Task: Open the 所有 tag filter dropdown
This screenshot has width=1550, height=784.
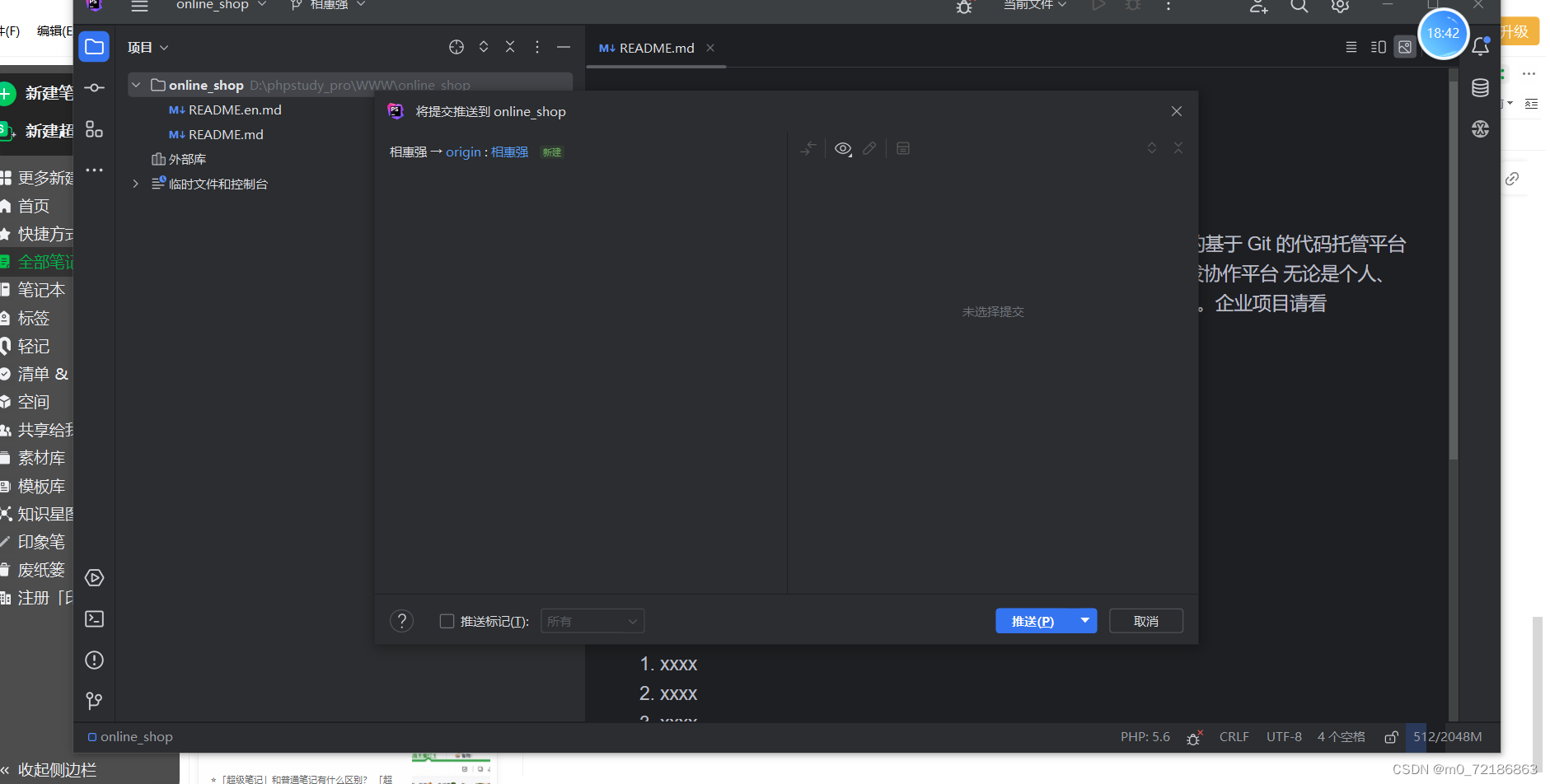Action: click(592, 620)
